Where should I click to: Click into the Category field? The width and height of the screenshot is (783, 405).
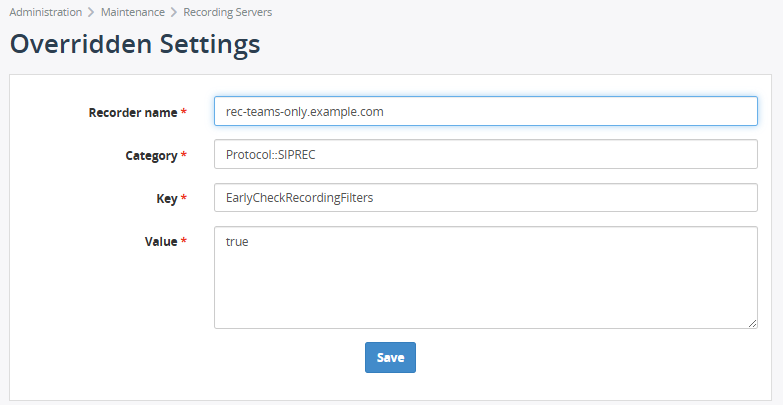click(485, 155)
